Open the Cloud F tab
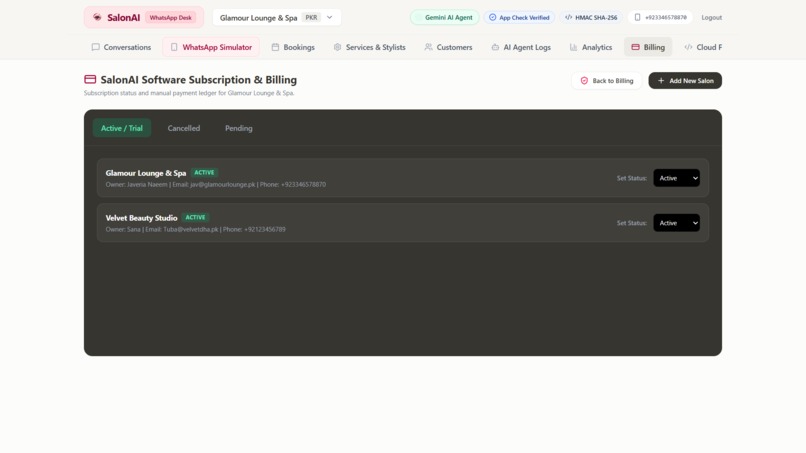The image size is (806, 453). point(703,47)
